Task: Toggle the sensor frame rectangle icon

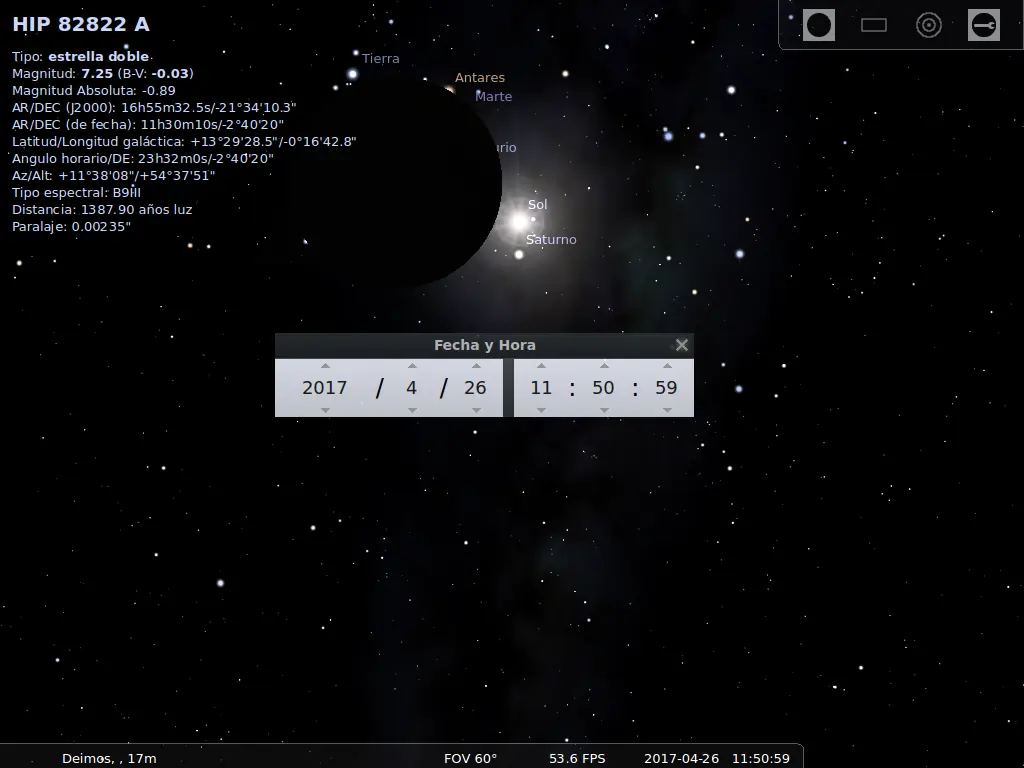Action: coord(874,25)
